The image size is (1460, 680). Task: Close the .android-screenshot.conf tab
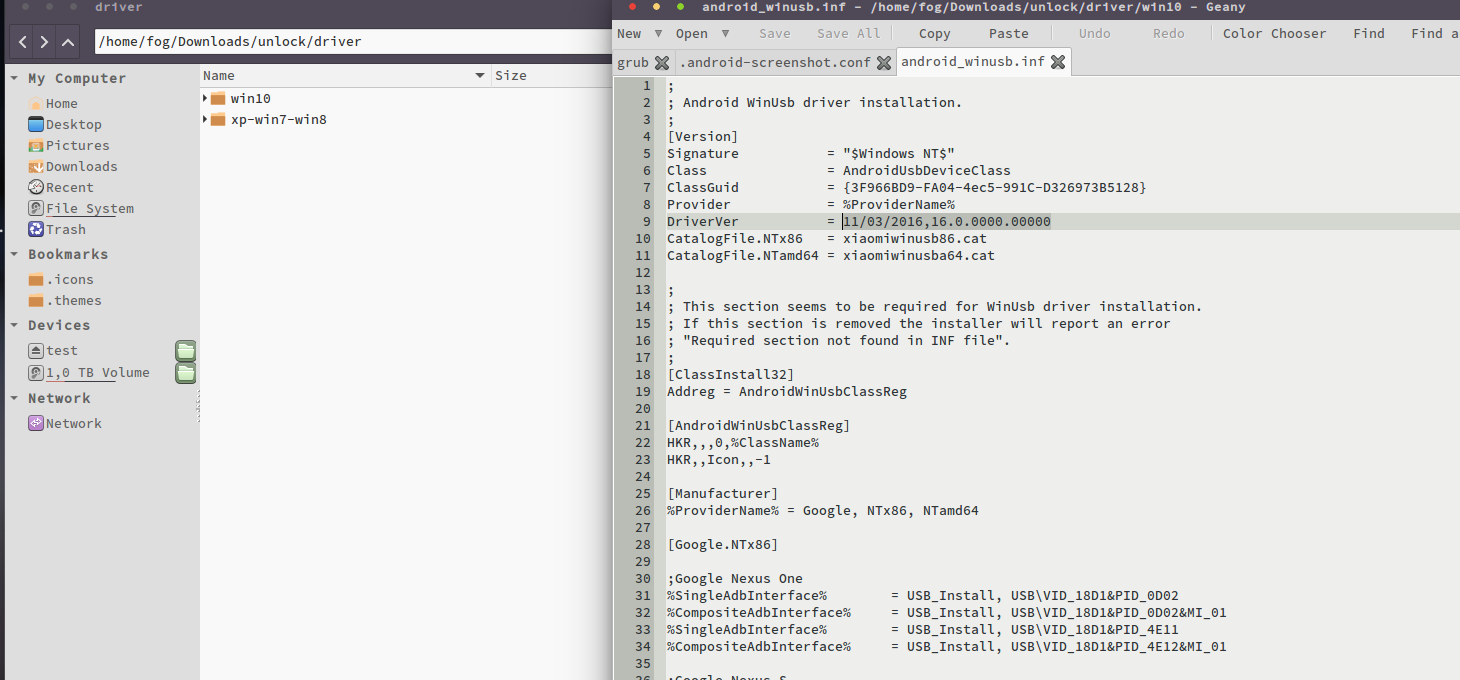click(x=883, y=63)
